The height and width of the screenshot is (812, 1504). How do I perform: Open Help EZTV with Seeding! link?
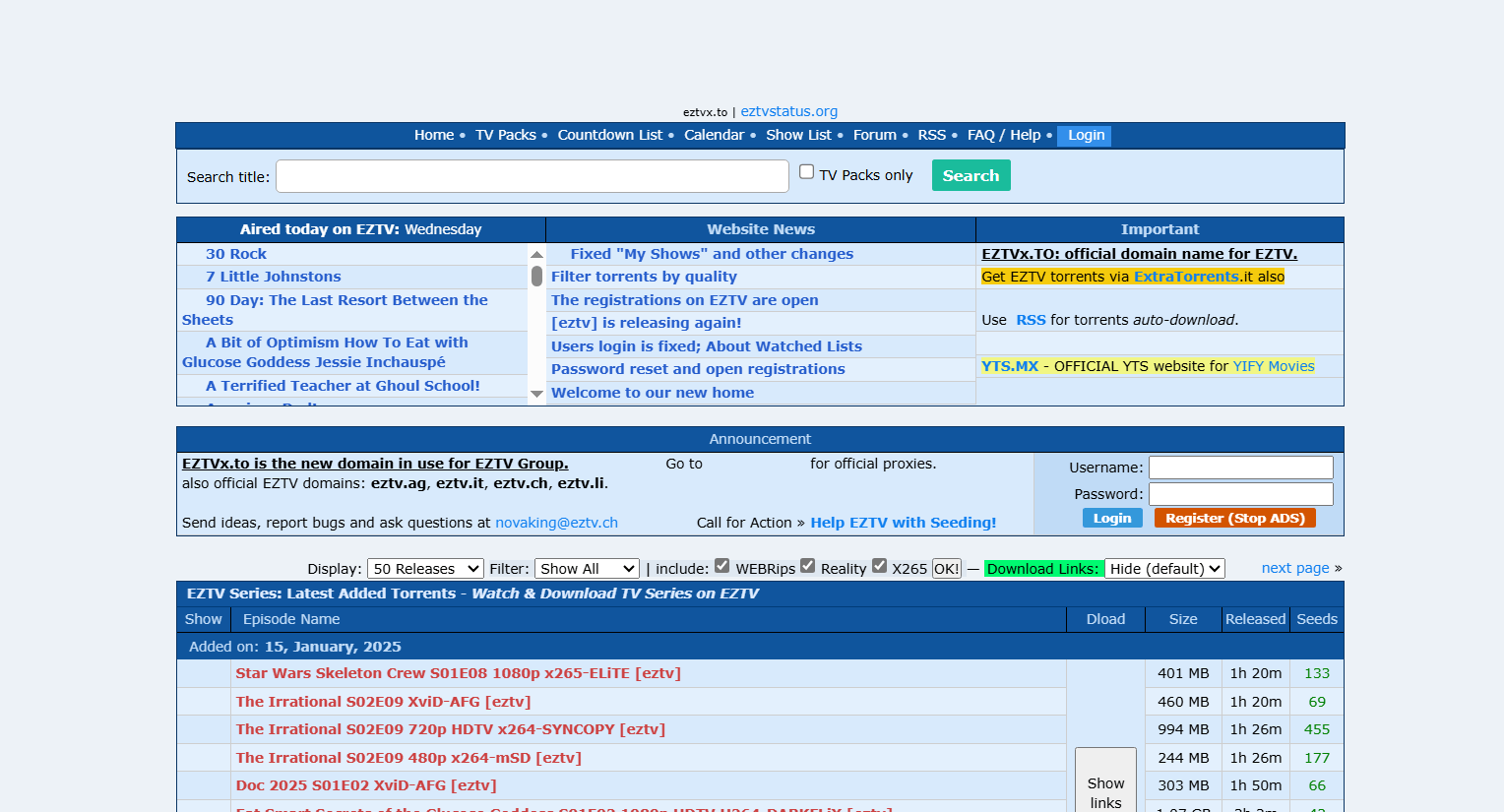click(x=903, y=523)
